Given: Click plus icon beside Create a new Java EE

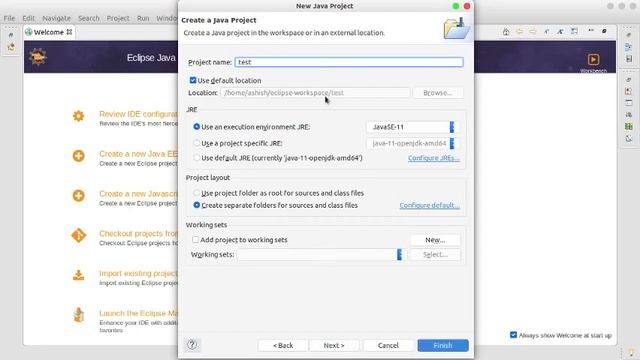Looking at the screenshot, I should (x=78, y=156).
